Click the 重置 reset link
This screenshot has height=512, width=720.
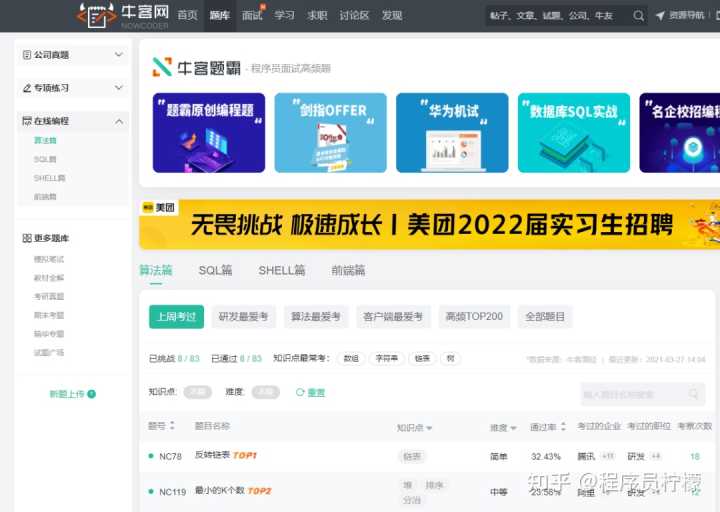(316, 393)
